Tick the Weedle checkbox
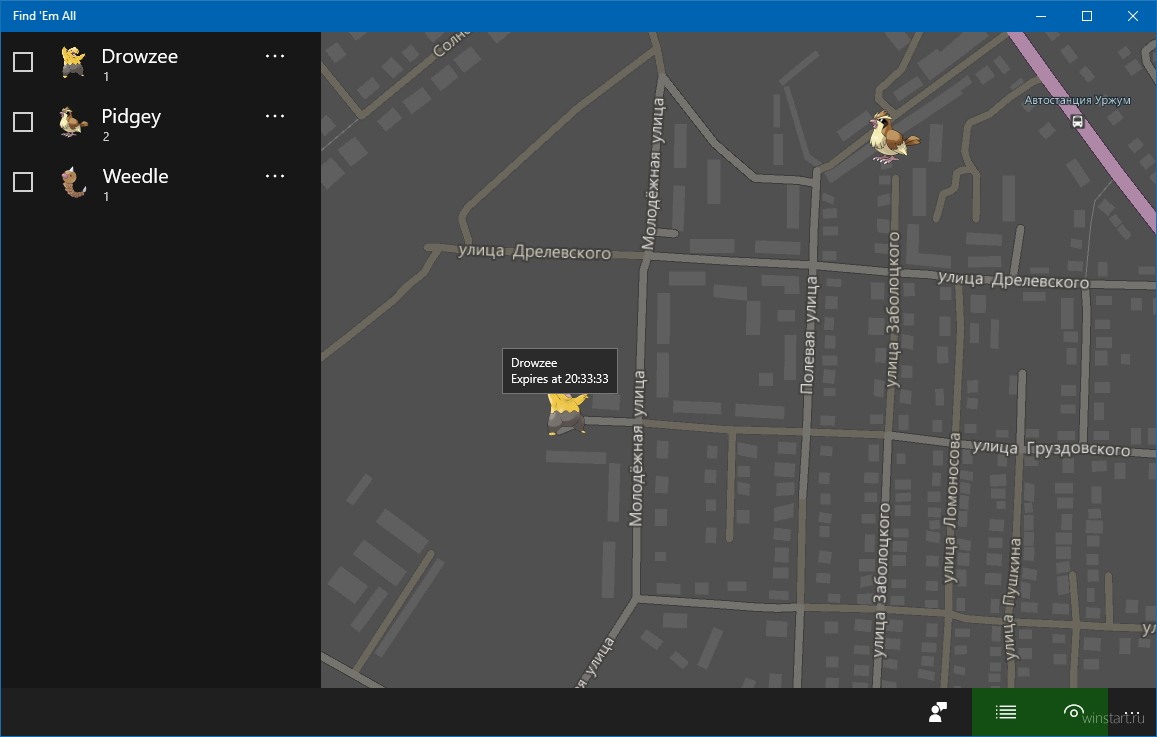The image size is (1157, 737). [23, 182]
